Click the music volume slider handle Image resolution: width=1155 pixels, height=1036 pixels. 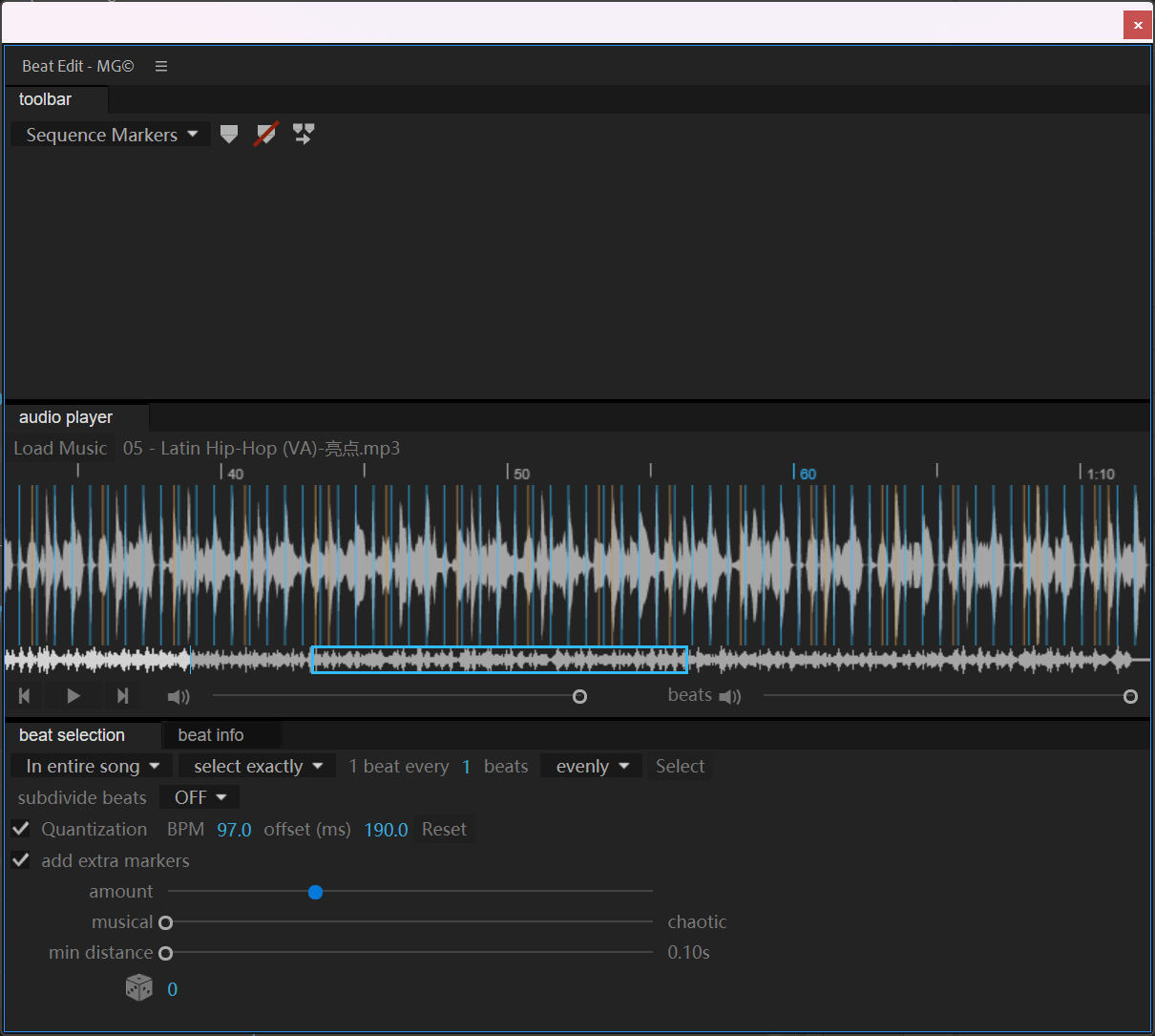click(579, 696)
